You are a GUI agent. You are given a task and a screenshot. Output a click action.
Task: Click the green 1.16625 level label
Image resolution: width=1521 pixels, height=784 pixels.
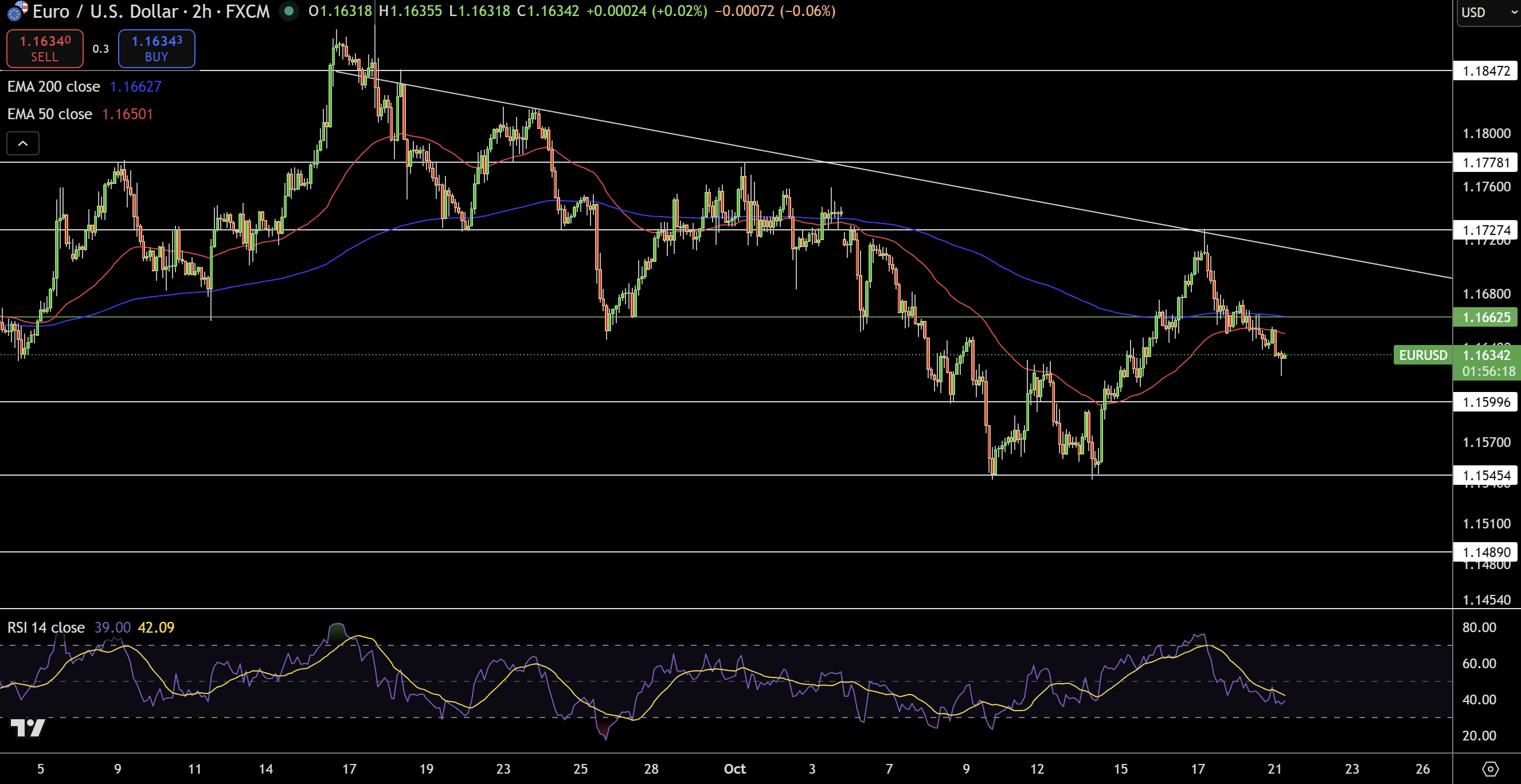[1485, 317]
